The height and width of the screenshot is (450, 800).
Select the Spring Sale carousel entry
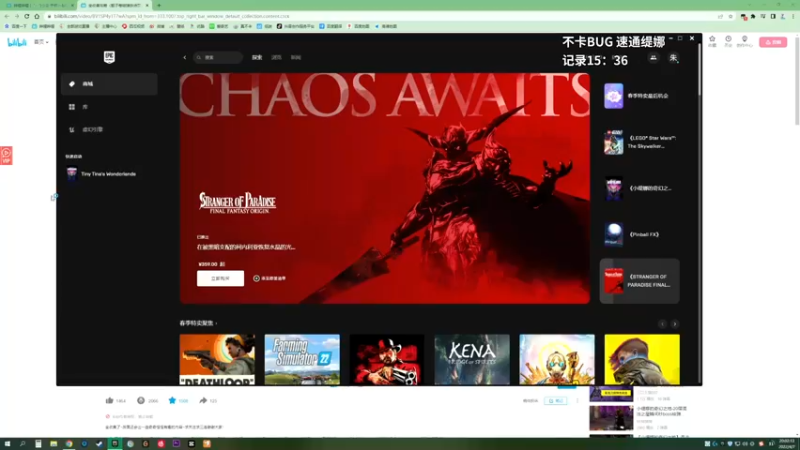click(x=639, y=96)
